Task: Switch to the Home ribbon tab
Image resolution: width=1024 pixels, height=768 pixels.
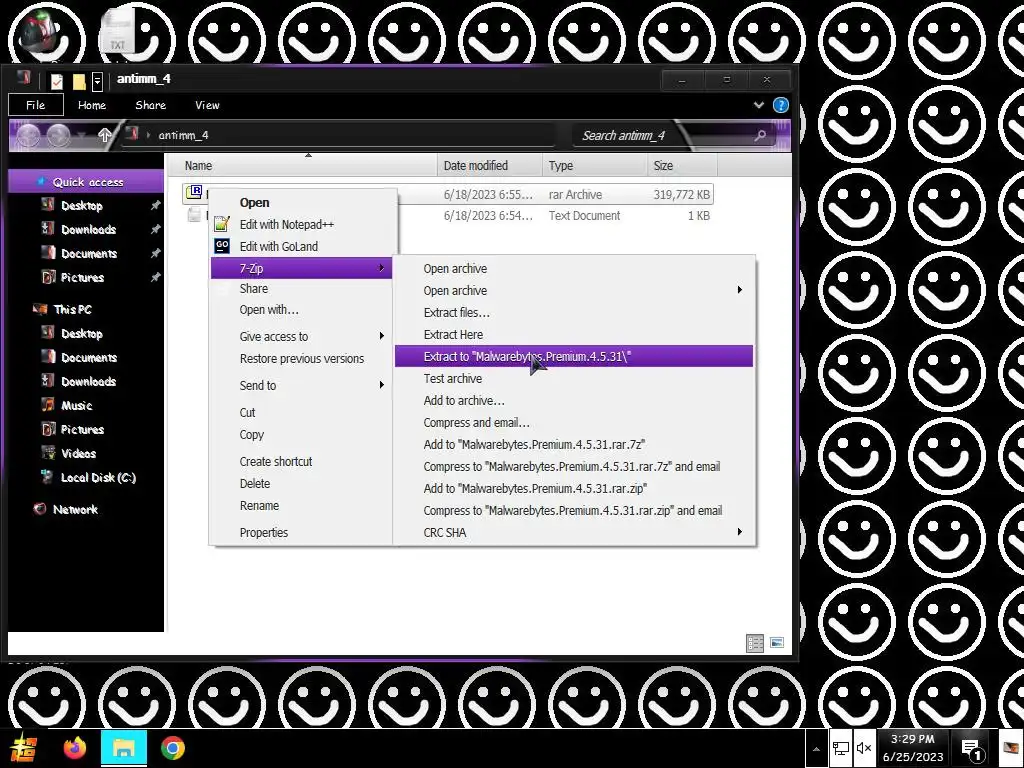Action: (x=91, y=104)
